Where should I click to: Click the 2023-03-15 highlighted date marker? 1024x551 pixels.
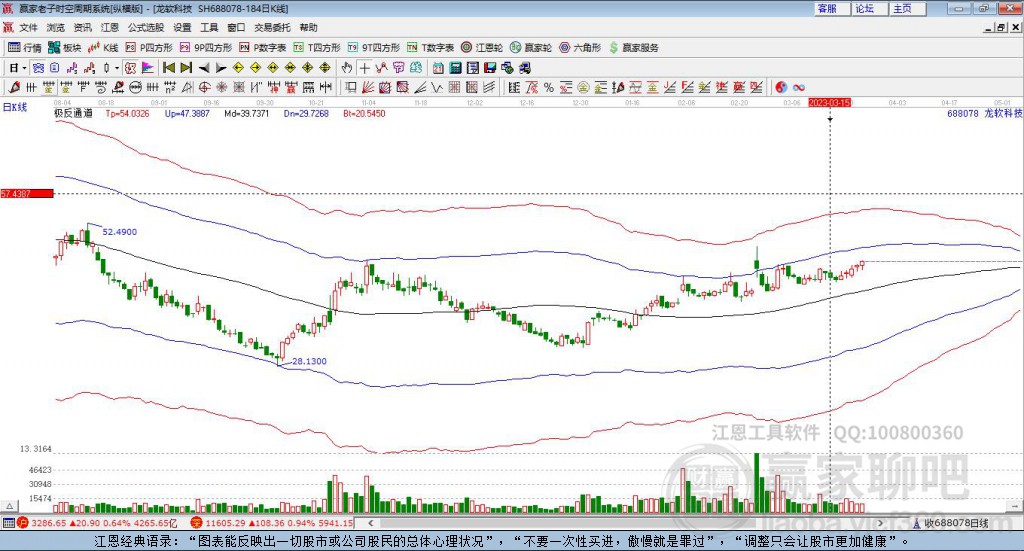[829, 102]
